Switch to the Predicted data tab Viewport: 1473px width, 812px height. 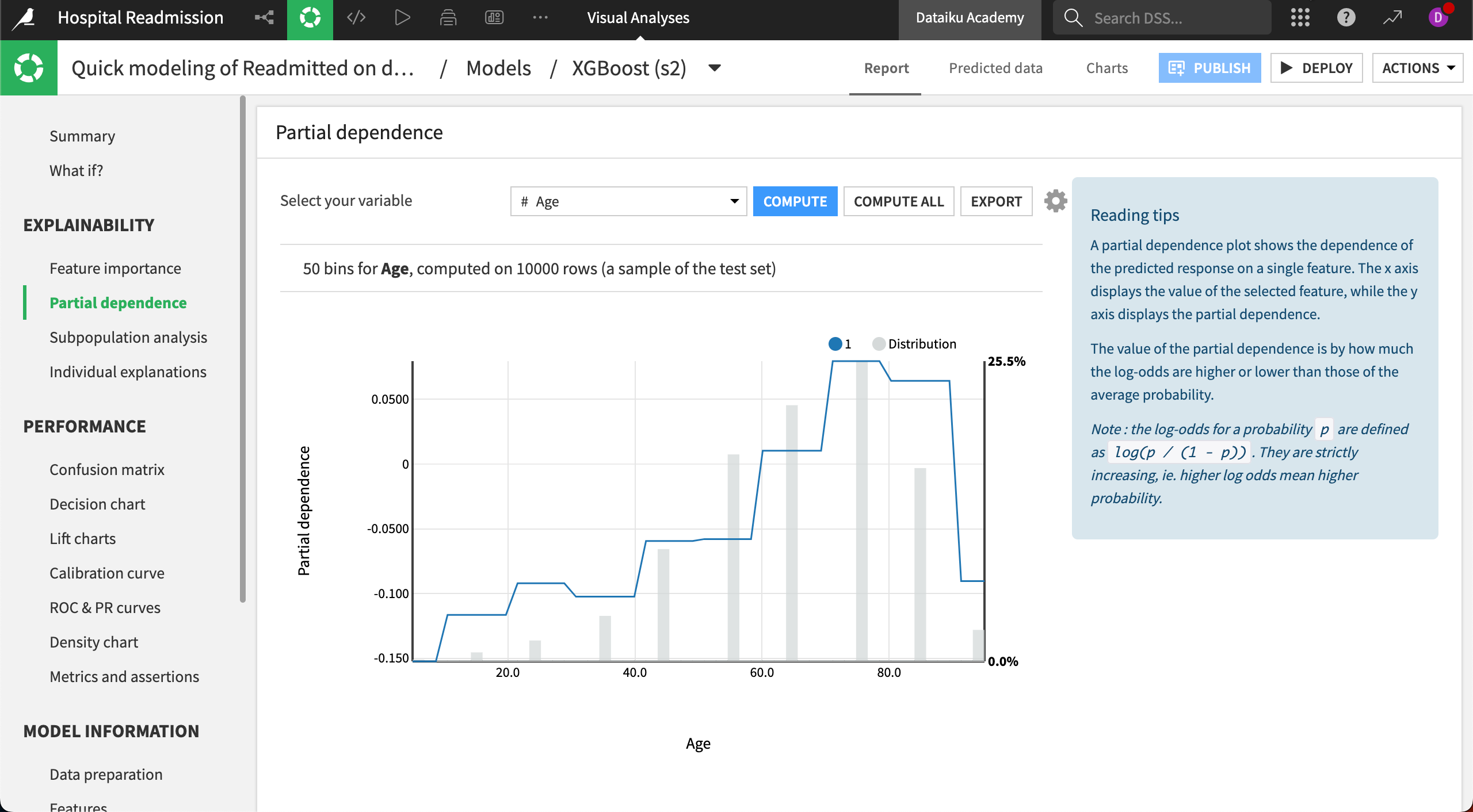(995, 68)
